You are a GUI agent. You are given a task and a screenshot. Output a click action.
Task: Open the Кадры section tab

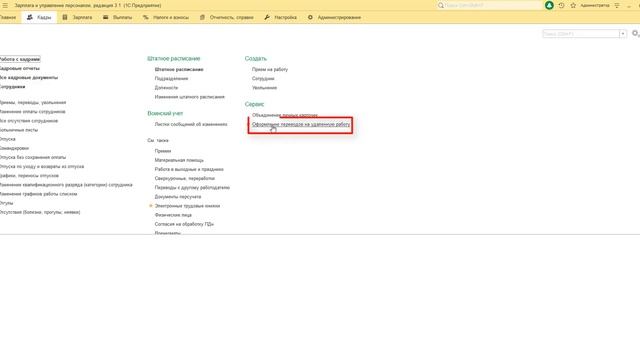(x=39, y=18)
